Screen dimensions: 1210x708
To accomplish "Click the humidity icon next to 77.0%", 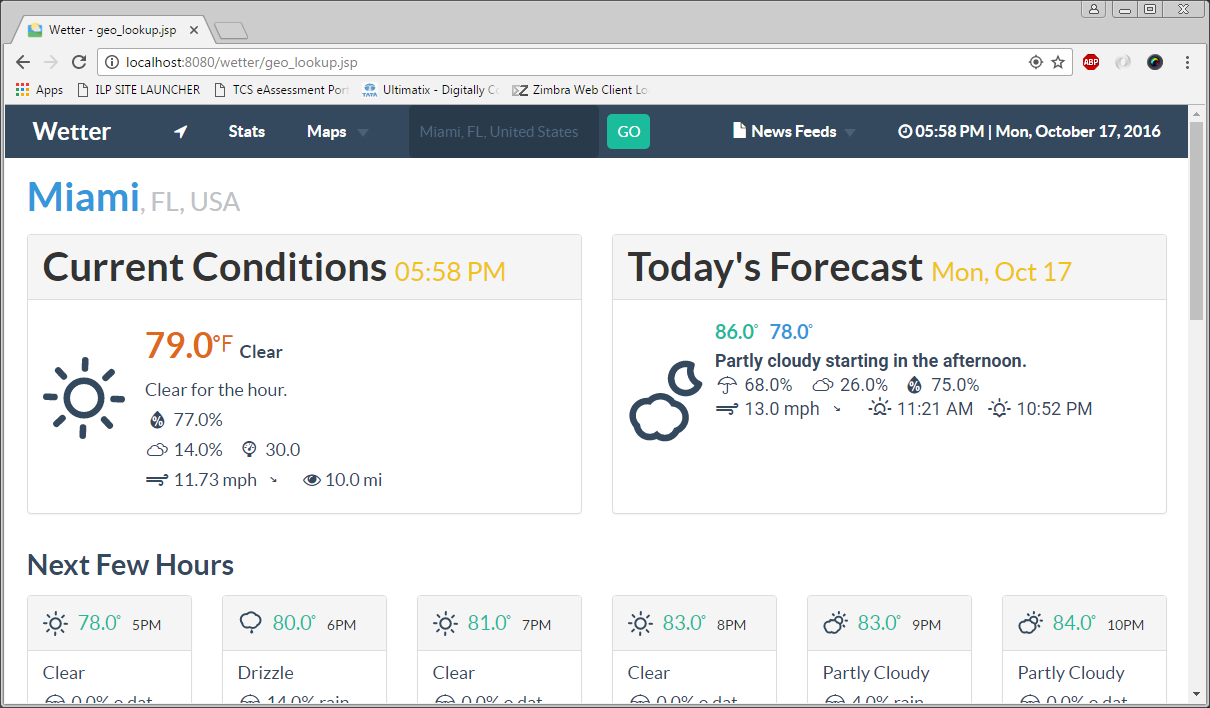I will (x=157, y=419).
